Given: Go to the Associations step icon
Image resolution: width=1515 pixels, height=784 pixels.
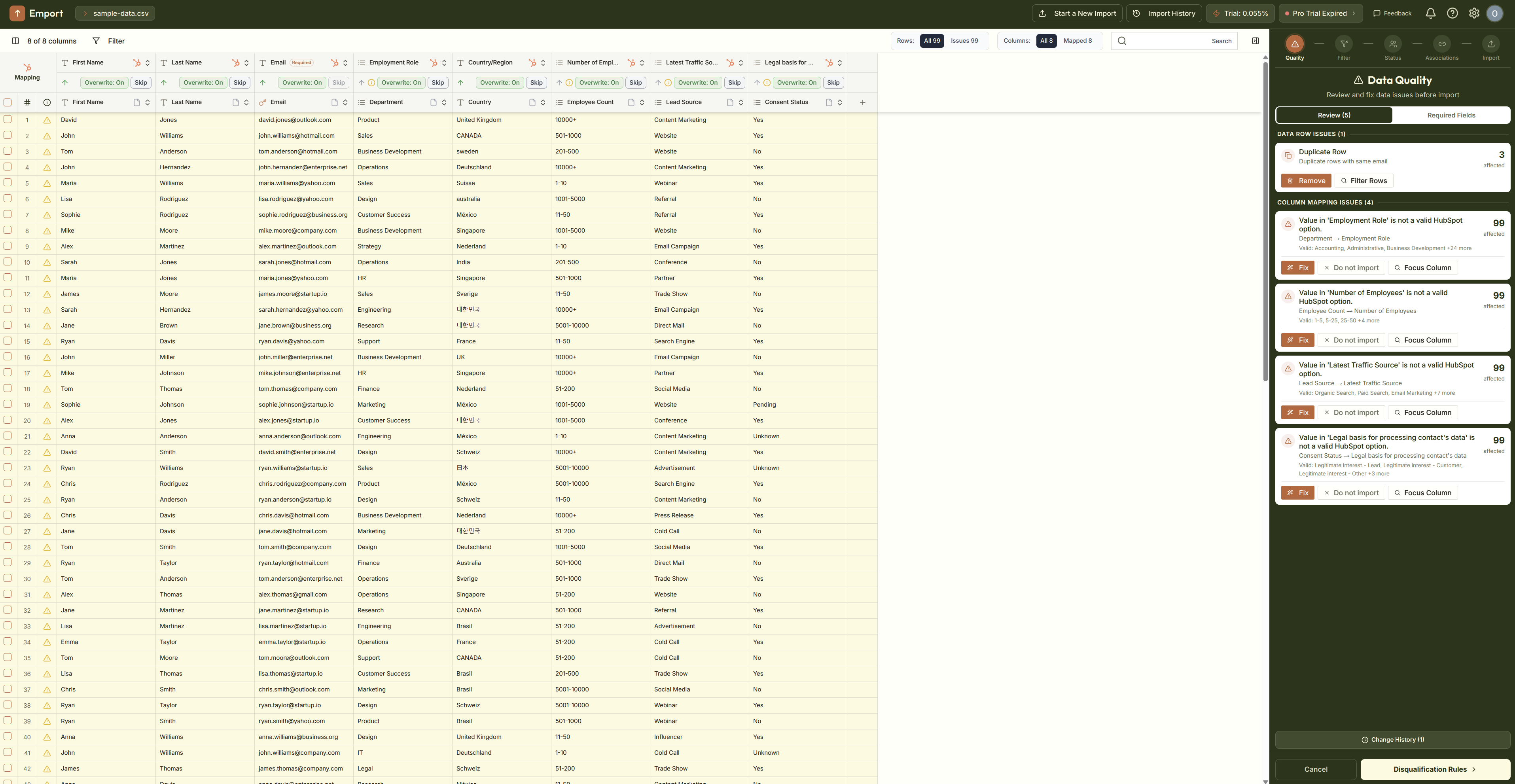Looking at the screenshot, I should (1441, 44).
